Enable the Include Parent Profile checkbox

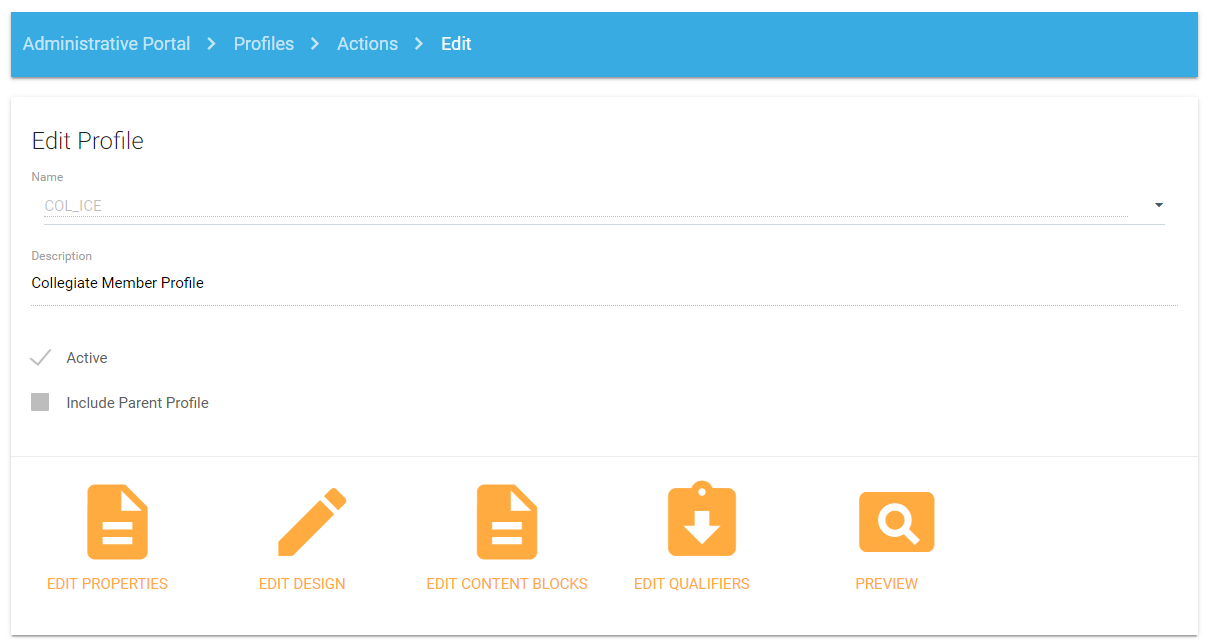click(40, 402)
